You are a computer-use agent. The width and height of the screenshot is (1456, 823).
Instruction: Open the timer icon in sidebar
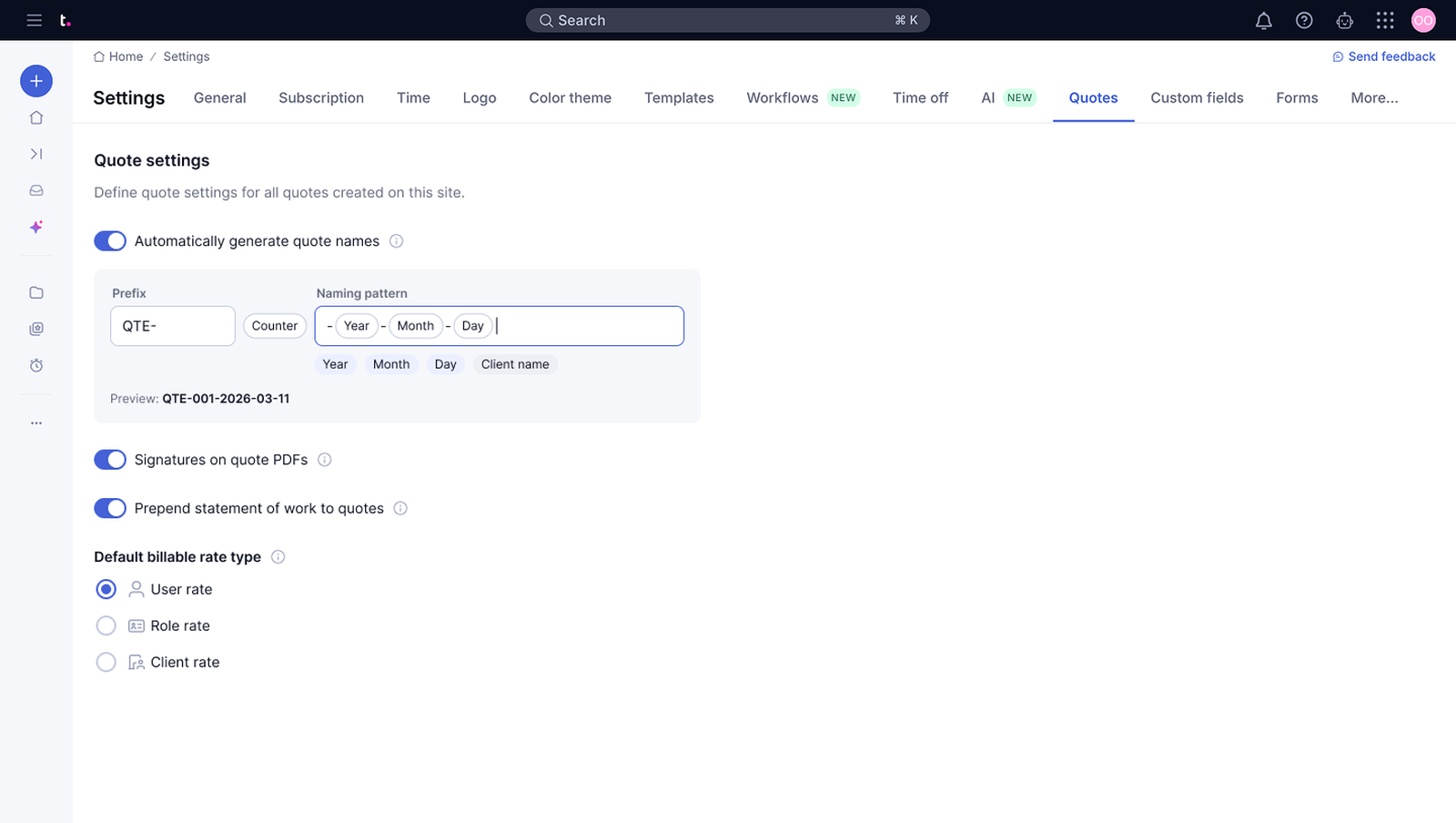(x=36, y=365)
